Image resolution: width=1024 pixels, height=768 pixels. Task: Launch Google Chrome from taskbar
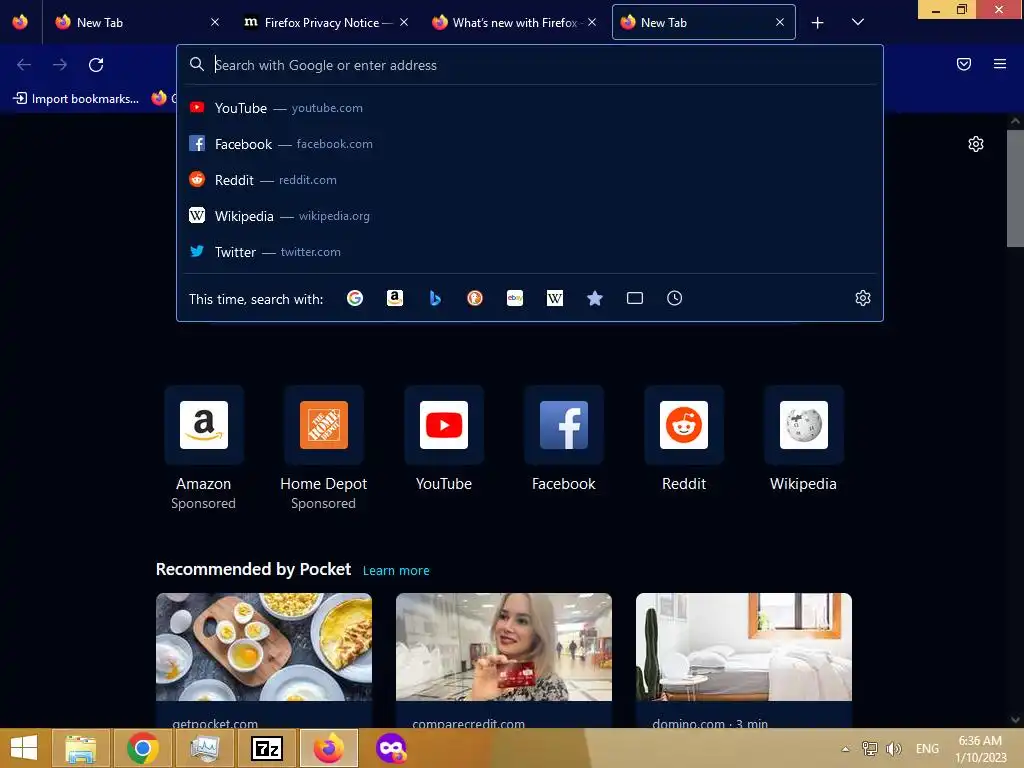(142, 748)
